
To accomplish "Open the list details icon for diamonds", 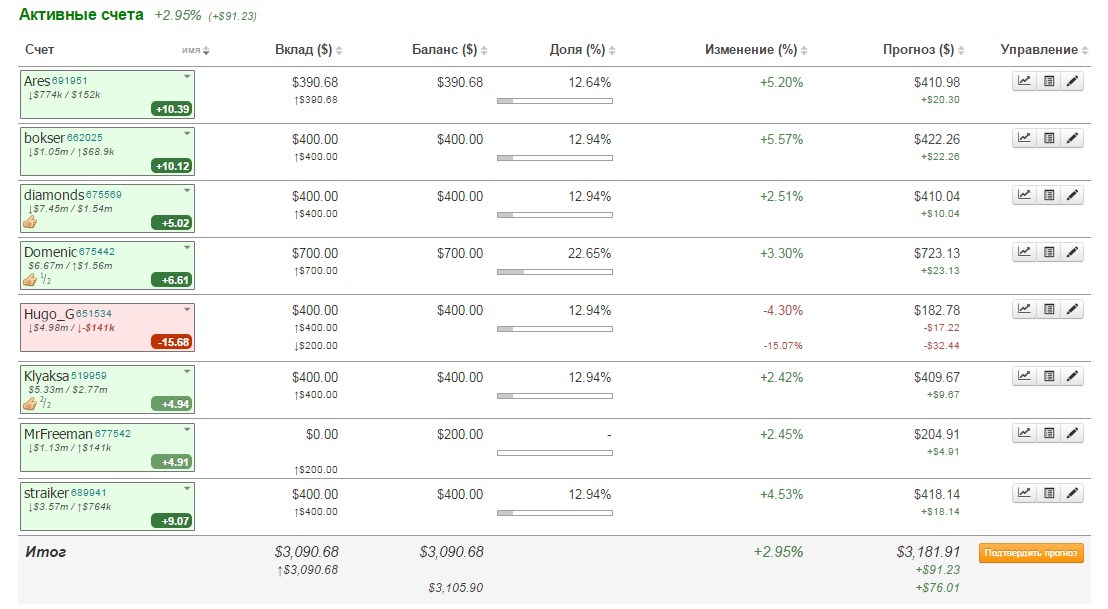I will click(x=1049, y=196).
